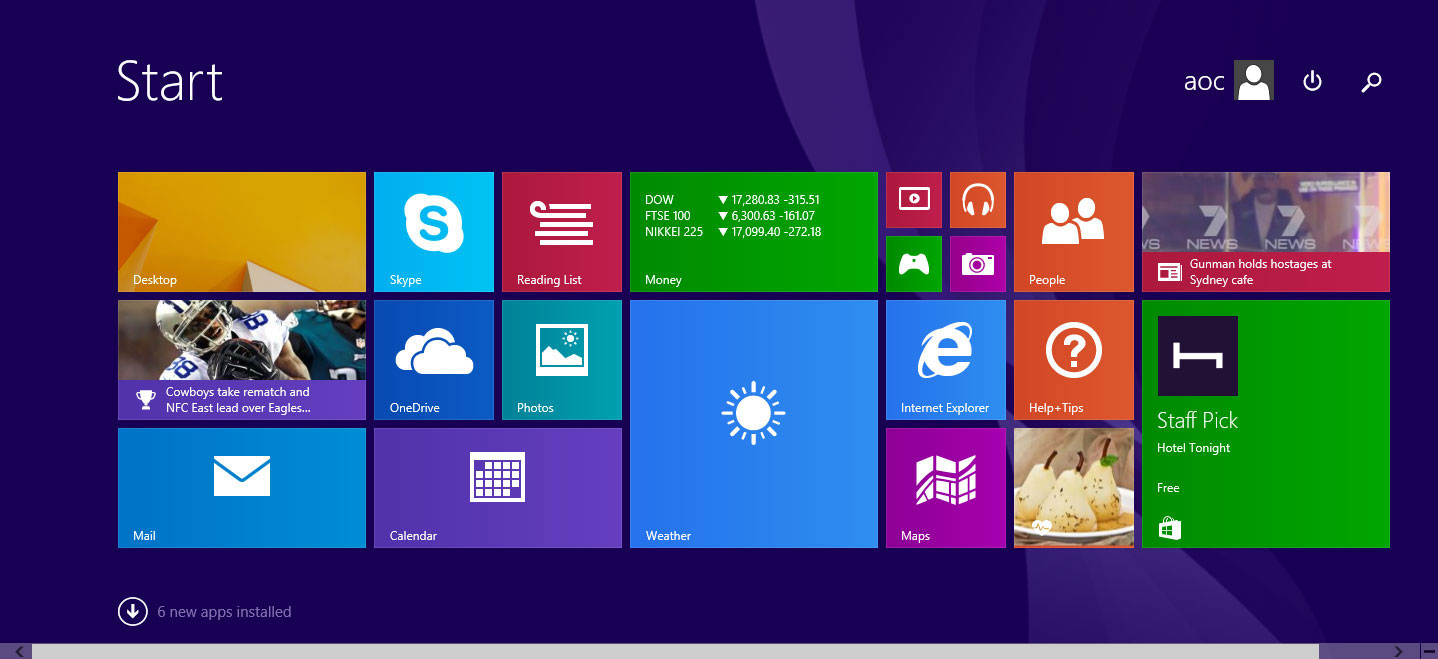Click the trophy icon on the Sports tile

point(146,400)
